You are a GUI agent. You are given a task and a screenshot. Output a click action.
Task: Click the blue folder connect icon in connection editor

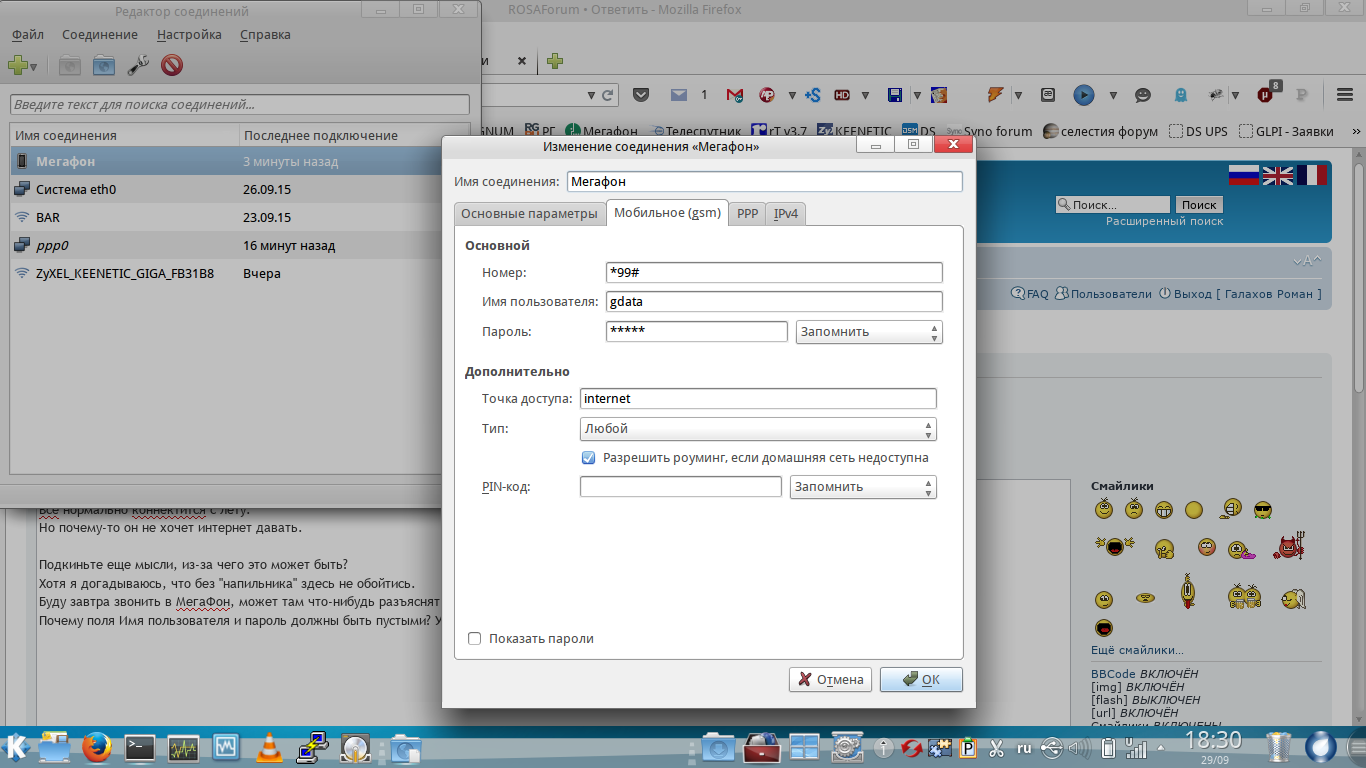coord(104,66)
